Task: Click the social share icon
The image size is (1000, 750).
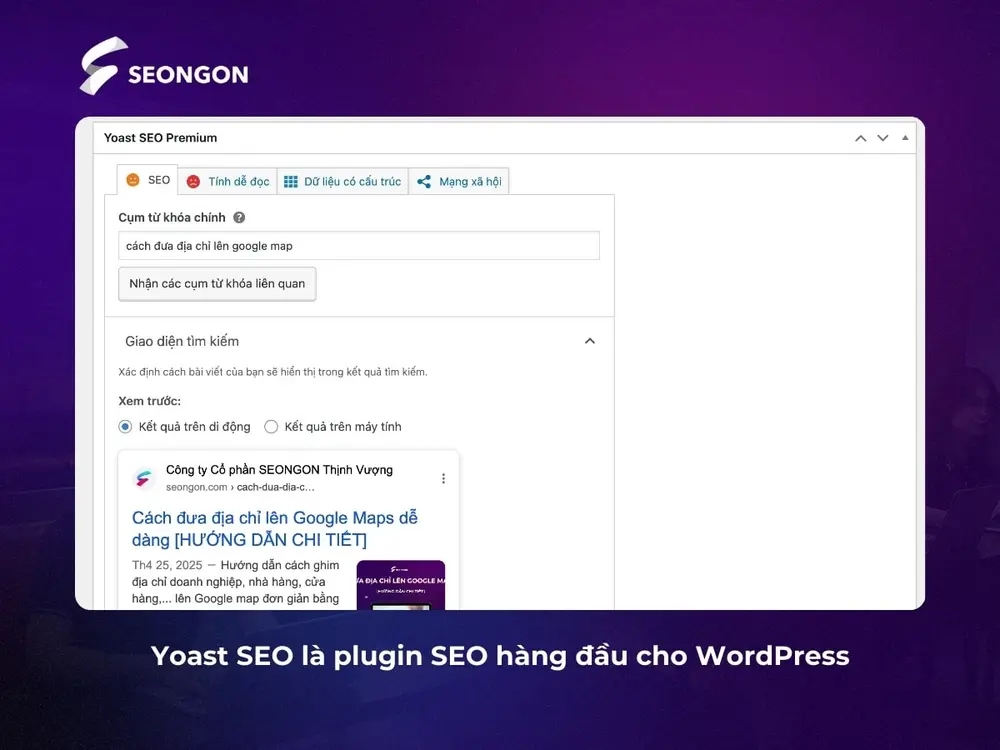Action: (x=424, y=182)
